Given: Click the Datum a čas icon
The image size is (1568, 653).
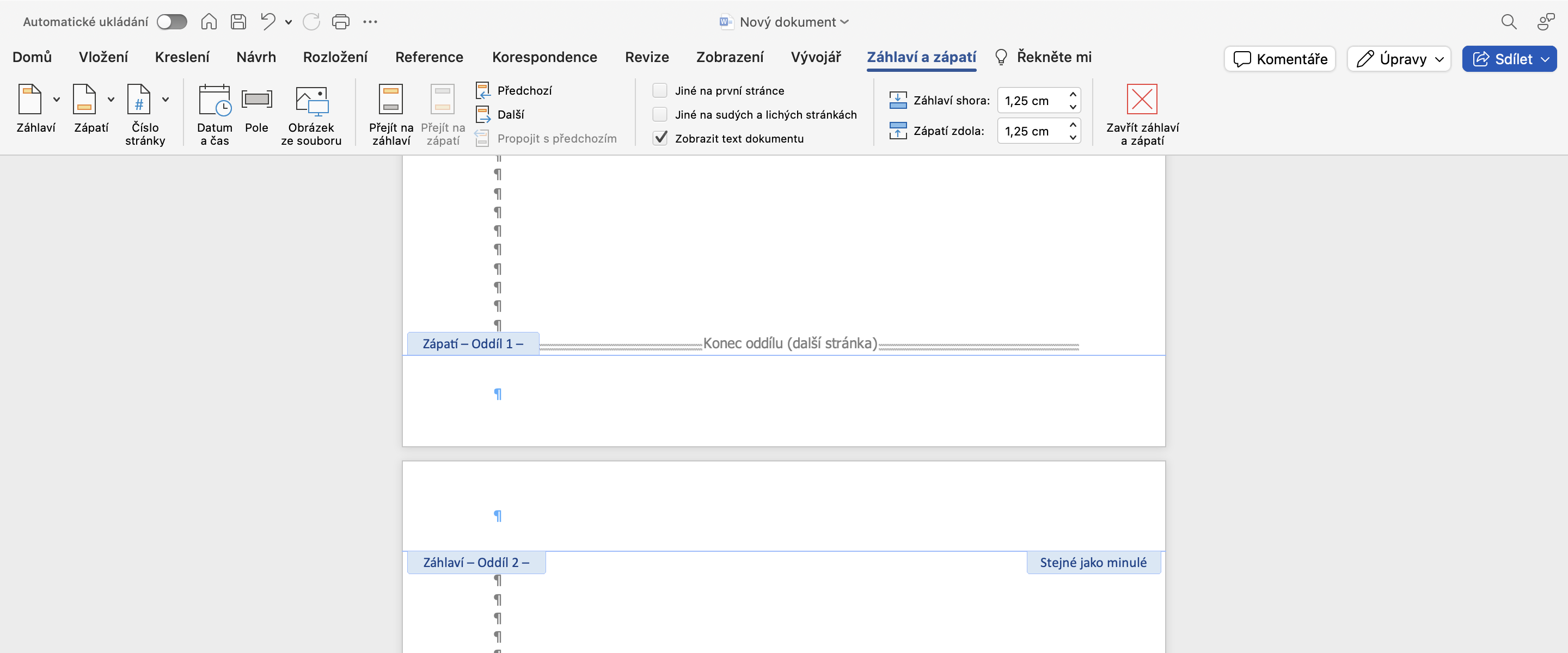Looking at the screenshot, I should [215, 101].
